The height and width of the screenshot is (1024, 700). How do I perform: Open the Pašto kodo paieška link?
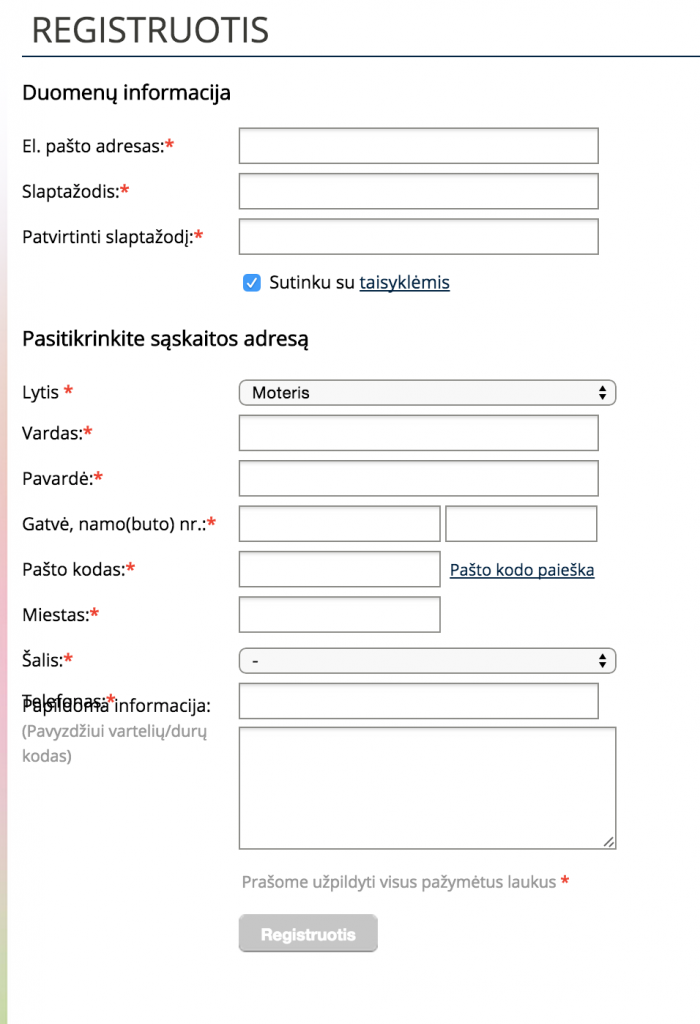[521, 570]
